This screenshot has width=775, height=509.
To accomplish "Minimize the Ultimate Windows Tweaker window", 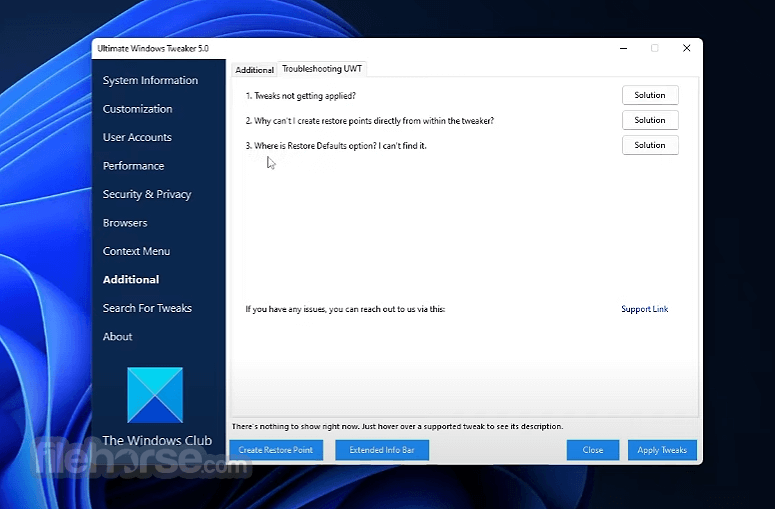I will point(624,48).
